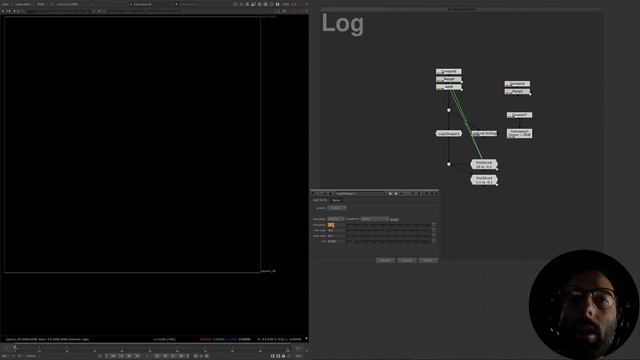Click the second icon right of node name
Image resolution: width=640 pixels, height=360 pixels.
click(x=396, y=193)
